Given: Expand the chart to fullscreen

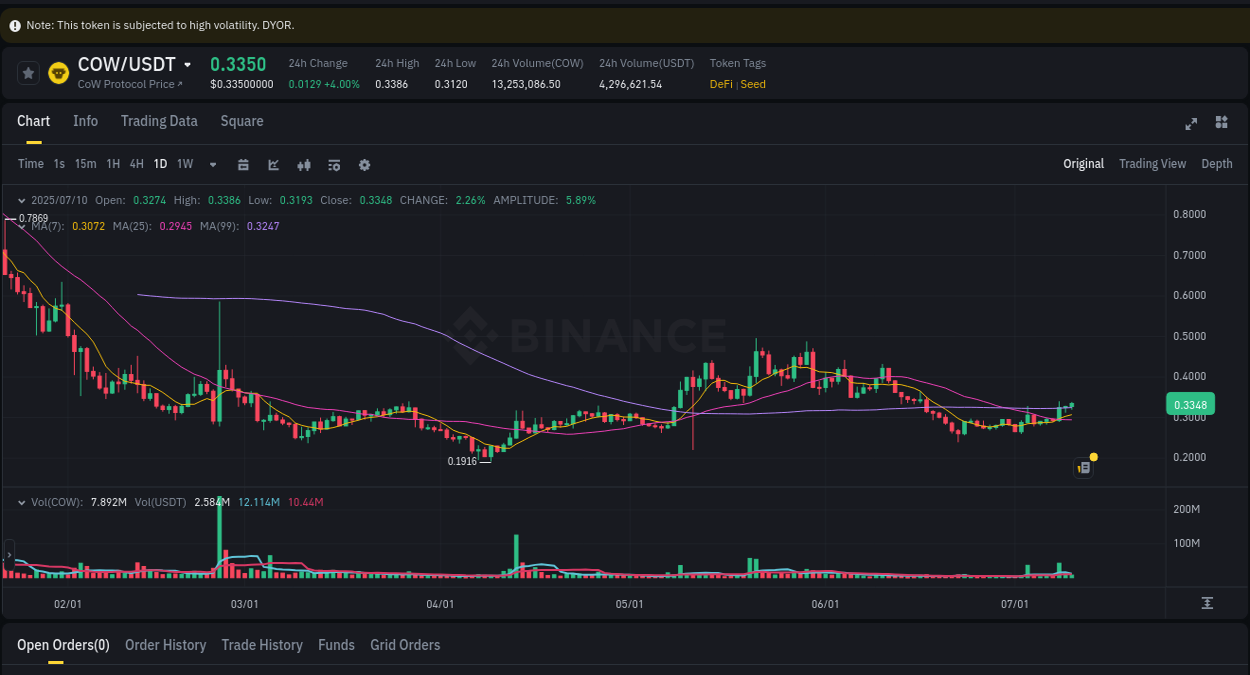Looking at the screenshot, I should [x=1191, y=124].
